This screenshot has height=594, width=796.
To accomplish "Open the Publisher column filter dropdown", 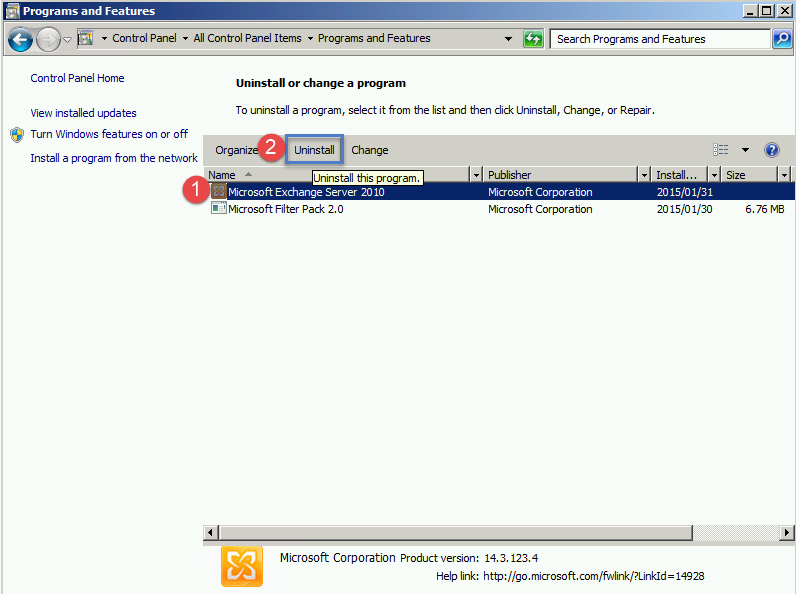I will [644, 175].
